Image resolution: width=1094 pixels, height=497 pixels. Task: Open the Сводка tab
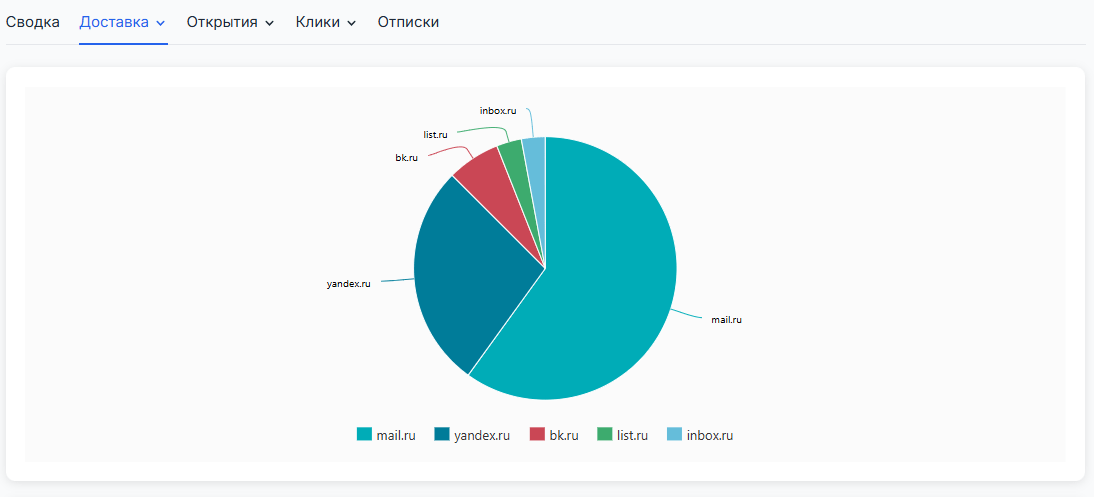coord(33,22)
